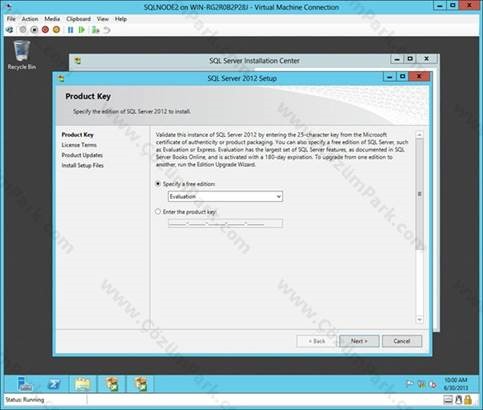Screen dimensions: 483x410
Task: Click the taskbar clock showing 10:00 AM
Action: click(456, 384)
